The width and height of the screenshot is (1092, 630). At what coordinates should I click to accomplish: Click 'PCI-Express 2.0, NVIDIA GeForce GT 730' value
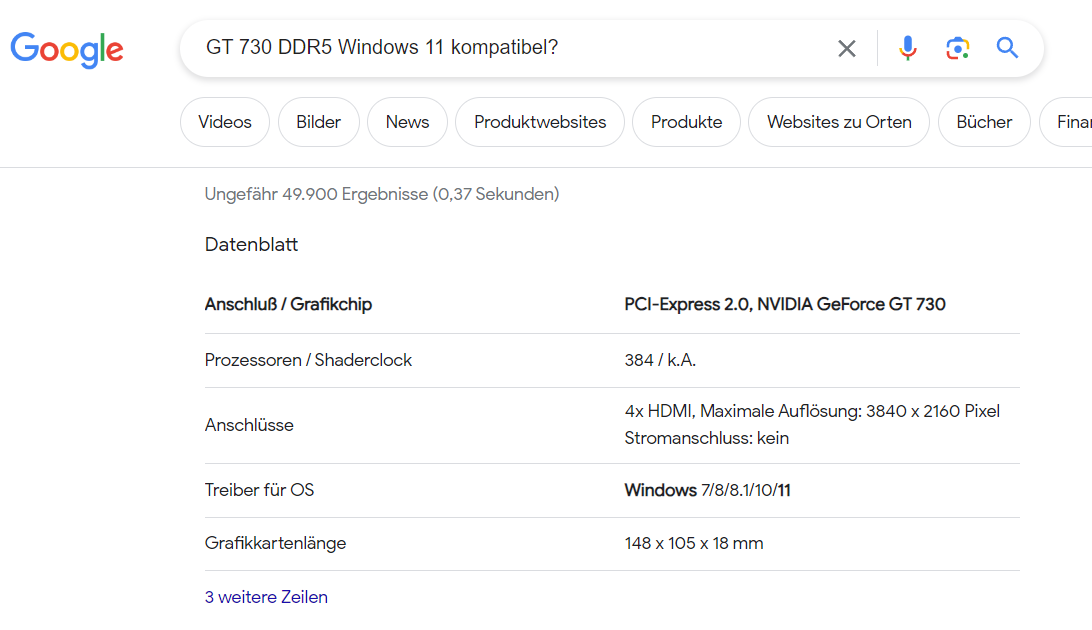pyautogui.click(x=785, y=304)
